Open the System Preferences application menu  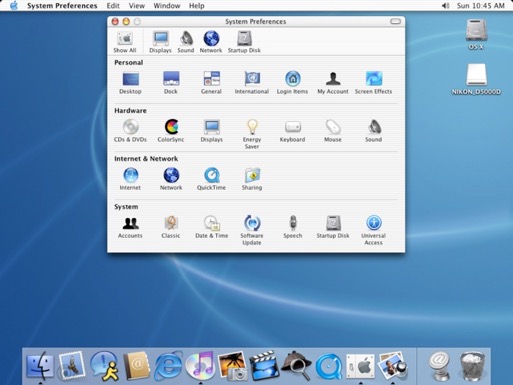[62, 6]
